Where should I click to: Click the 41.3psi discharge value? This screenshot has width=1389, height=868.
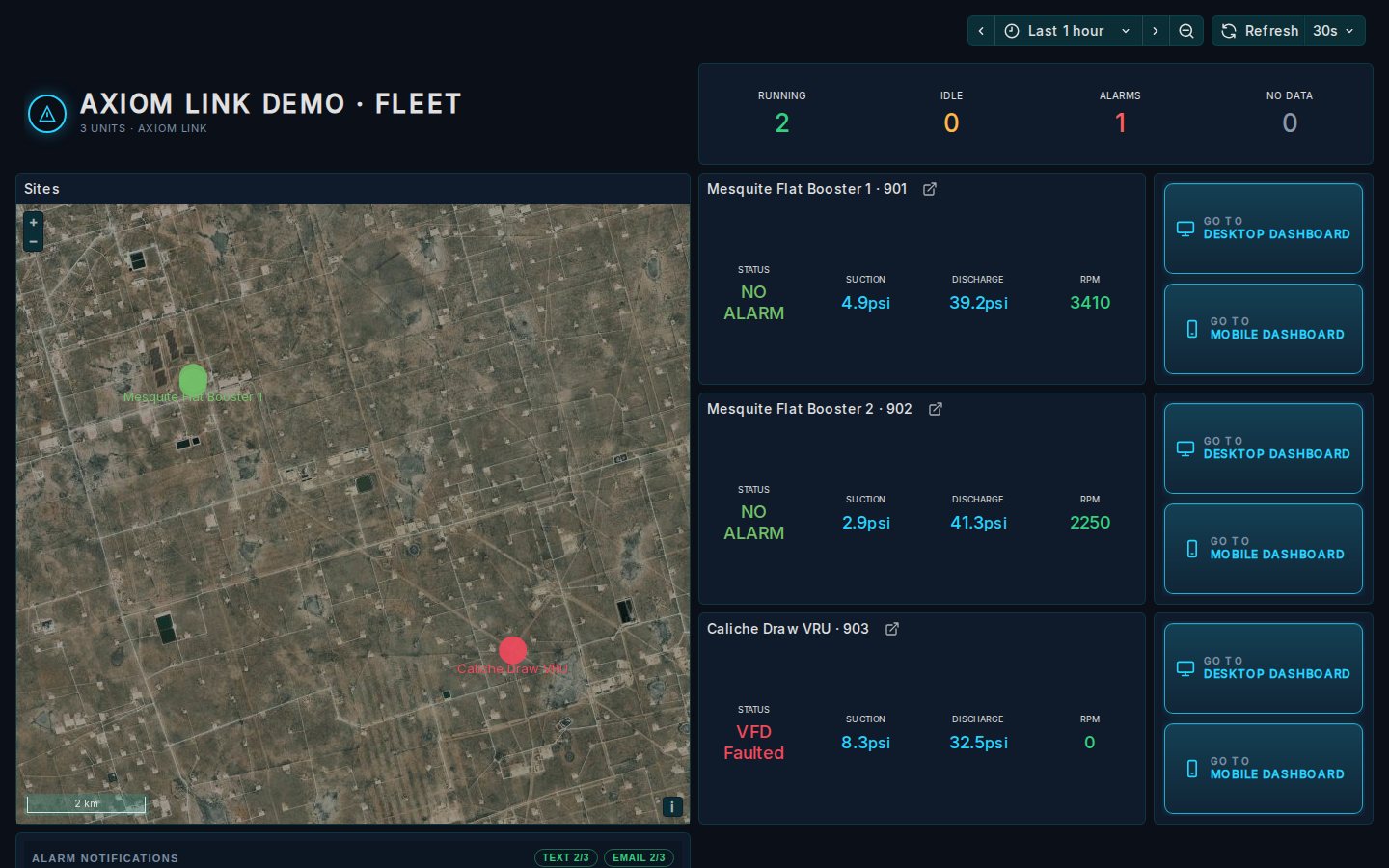(978, 523)
